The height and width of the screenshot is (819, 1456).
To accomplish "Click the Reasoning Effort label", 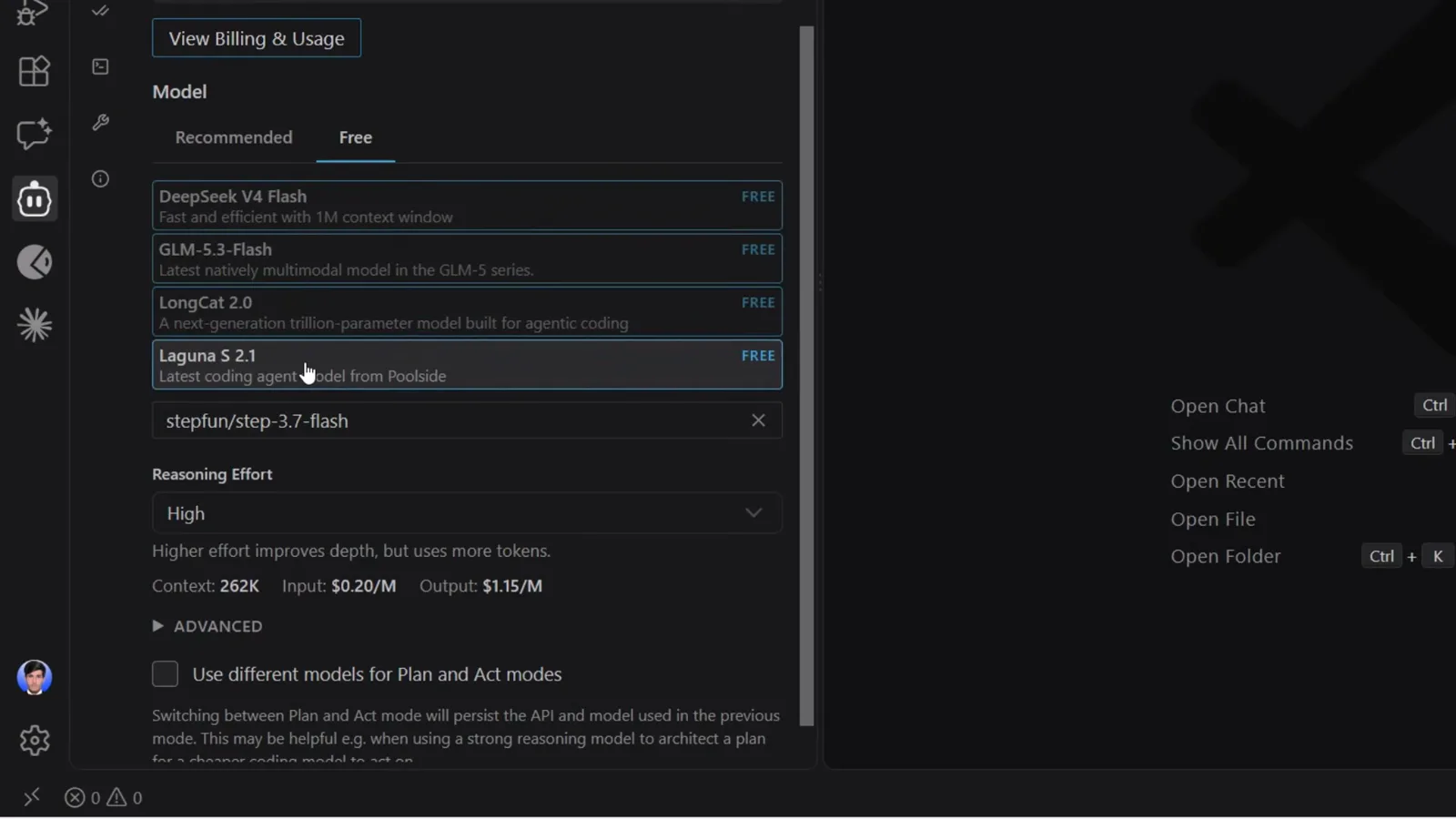I will [212, 474].
